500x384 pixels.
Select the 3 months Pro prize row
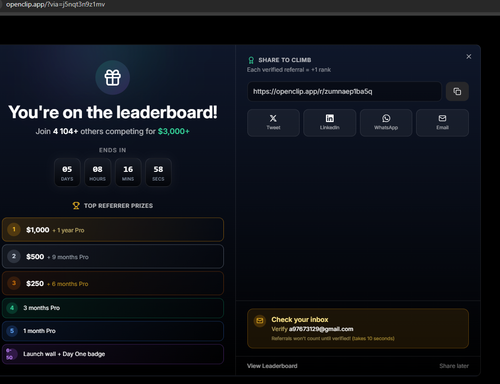pos(113,308)
